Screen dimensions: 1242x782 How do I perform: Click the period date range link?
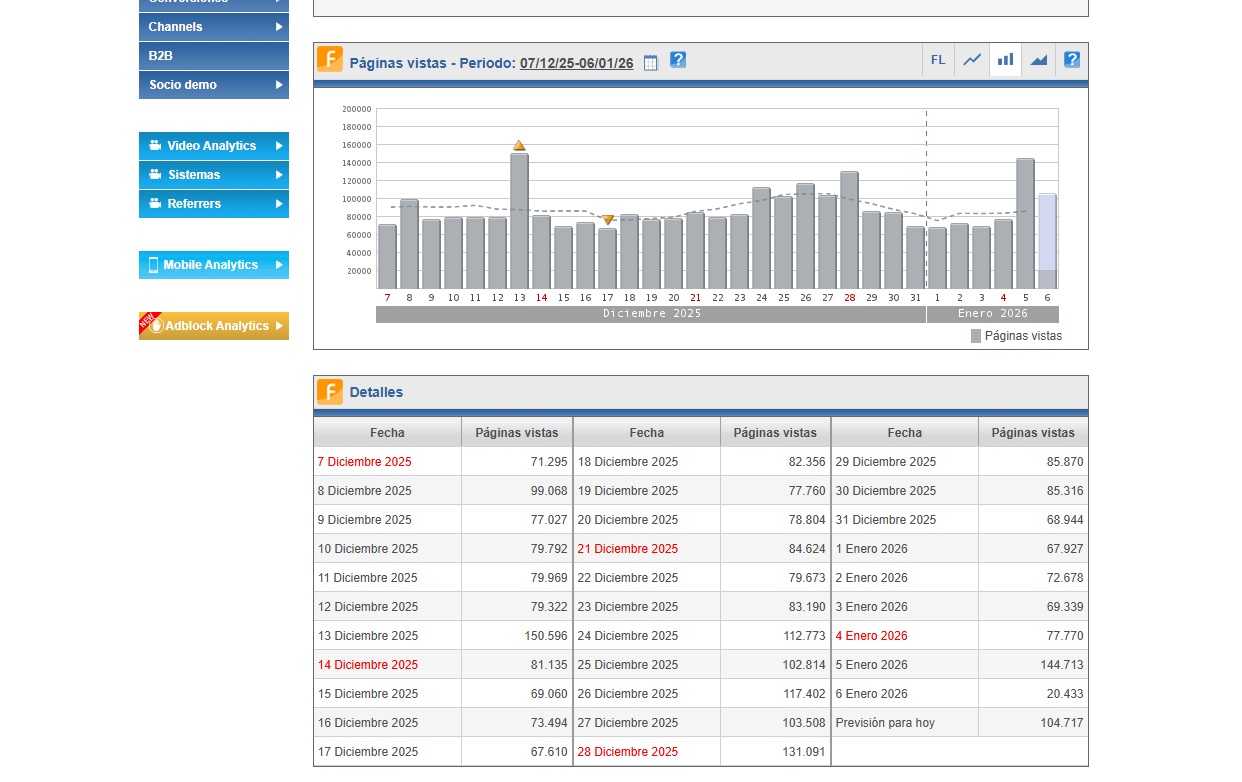pyautogui.click(x=576, y=63)
